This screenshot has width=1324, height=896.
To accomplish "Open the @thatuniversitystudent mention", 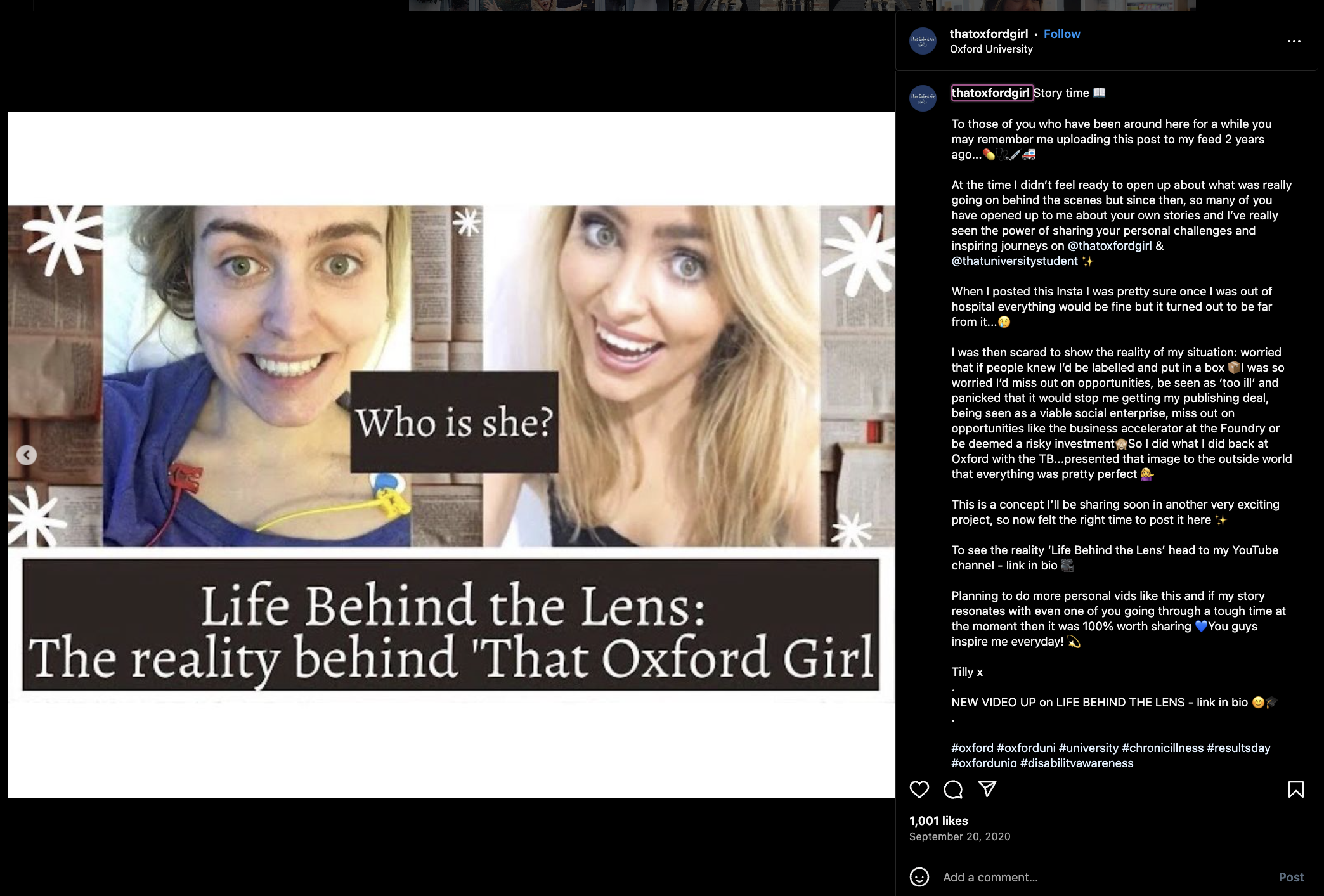I will click(x=1015, y=261).
